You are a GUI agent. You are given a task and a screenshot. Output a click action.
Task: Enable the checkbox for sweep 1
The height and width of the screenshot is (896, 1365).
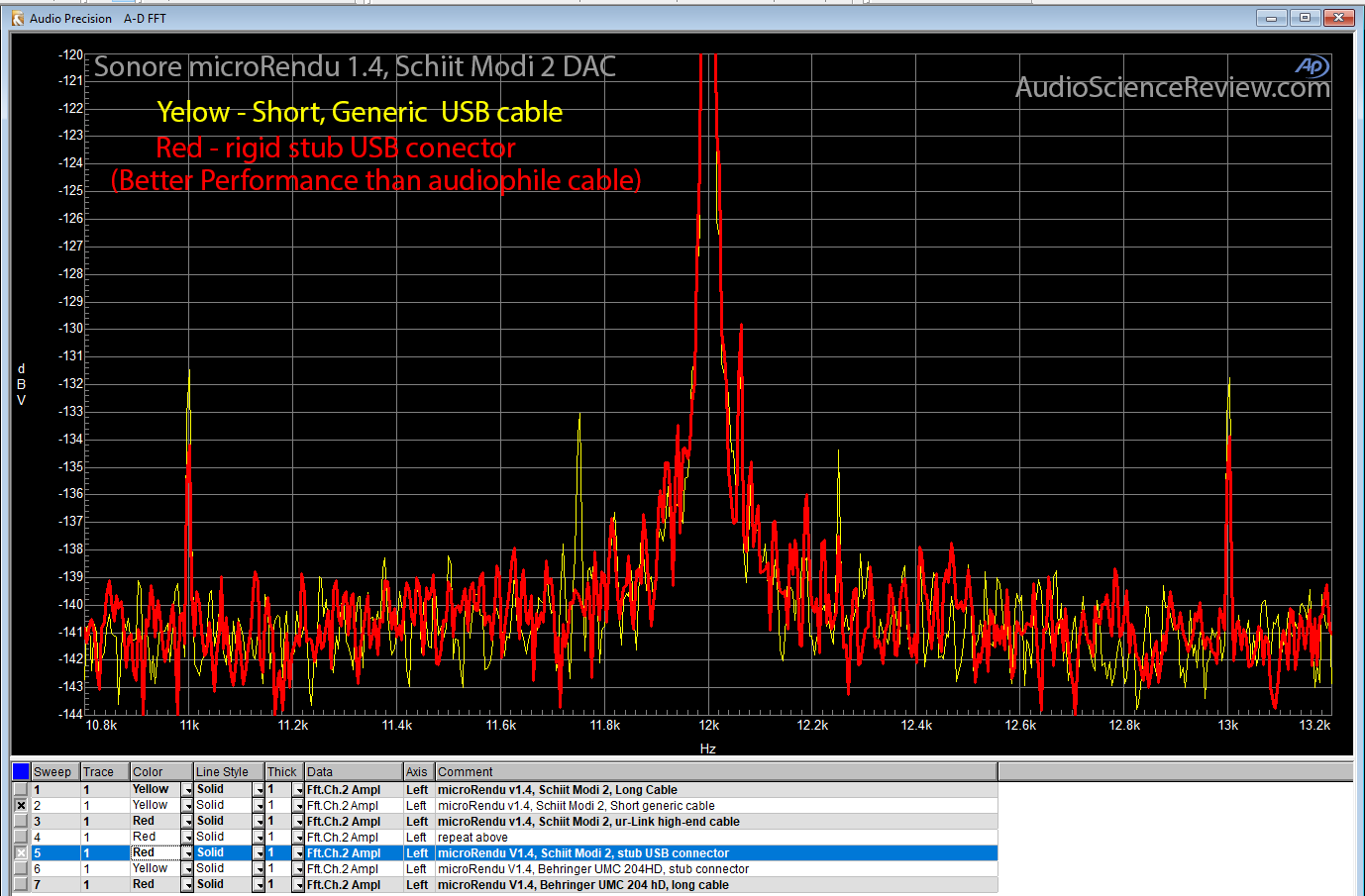[x=21, y=790]
